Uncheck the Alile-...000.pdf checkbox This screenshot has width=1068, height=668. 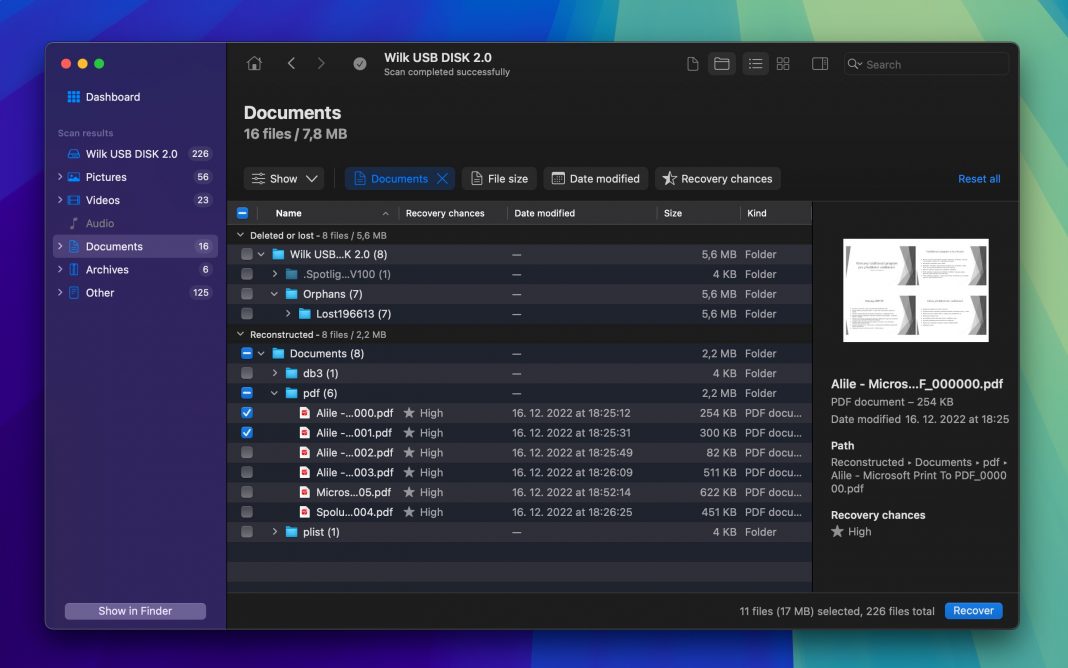[x=245, y=412]
